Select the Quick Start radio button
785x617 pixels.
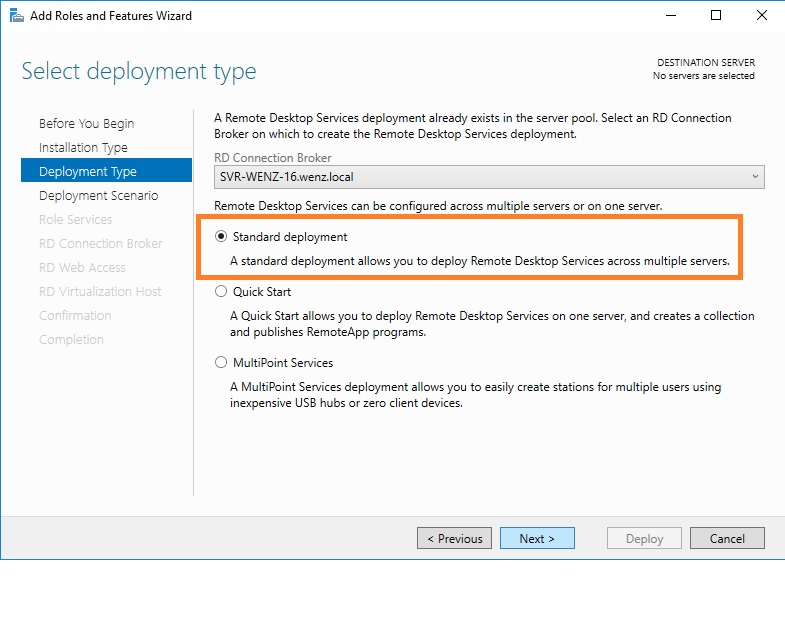221,291
